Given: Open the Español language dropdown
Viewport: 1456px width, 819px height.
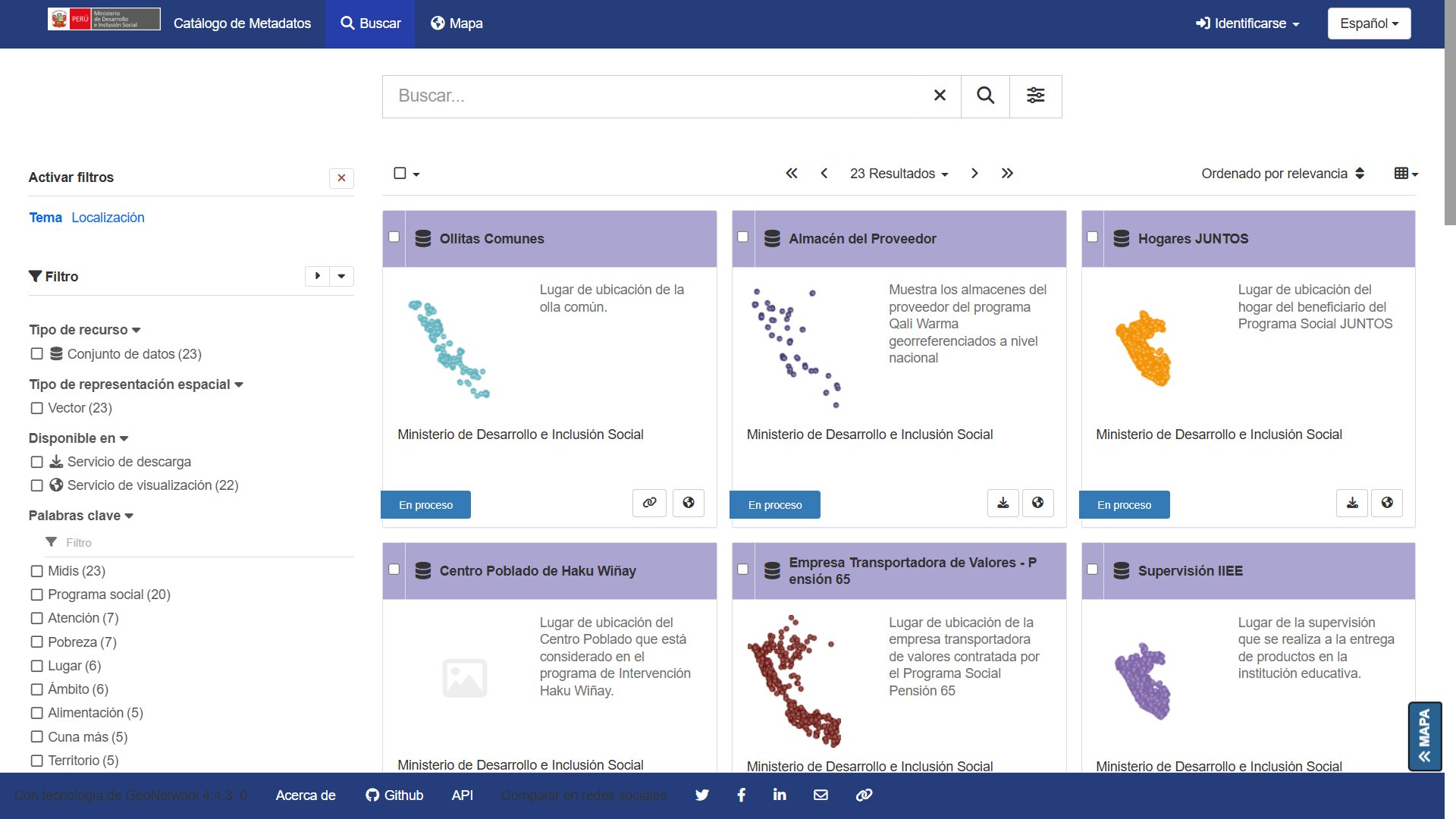Looking at the screenshot, I should pyautogui.click(x=1369, y=24).
